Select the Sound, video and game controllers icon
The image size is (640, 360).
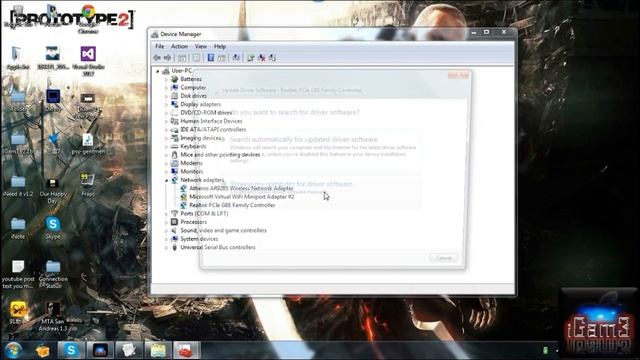(174, 231)
